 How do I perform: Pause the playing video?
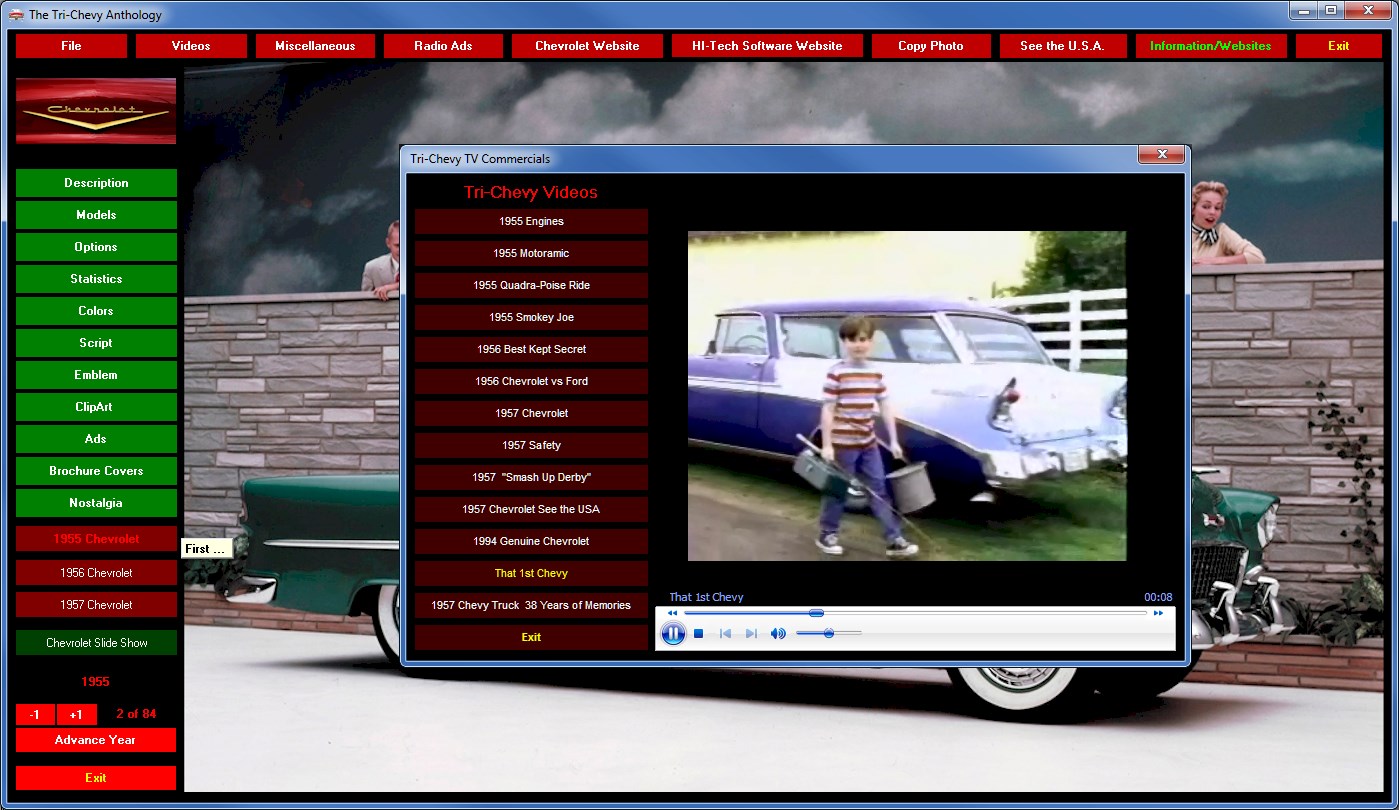[x=673, y=633]
